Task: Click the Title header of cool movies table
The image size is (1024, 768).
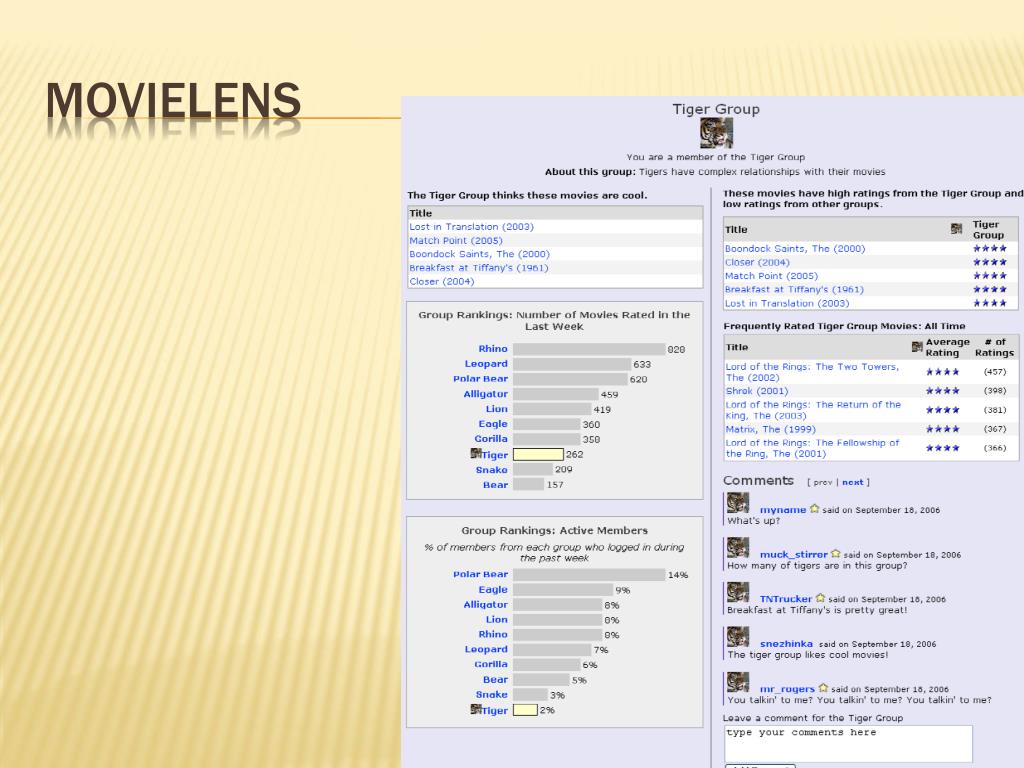Action: tap(421, 213)
